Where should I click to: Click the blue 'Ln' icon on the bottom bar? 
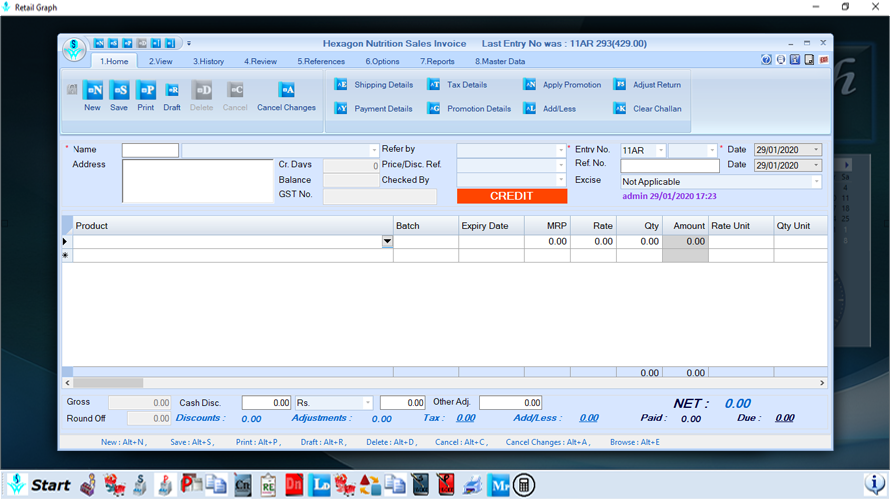[320, 485]
